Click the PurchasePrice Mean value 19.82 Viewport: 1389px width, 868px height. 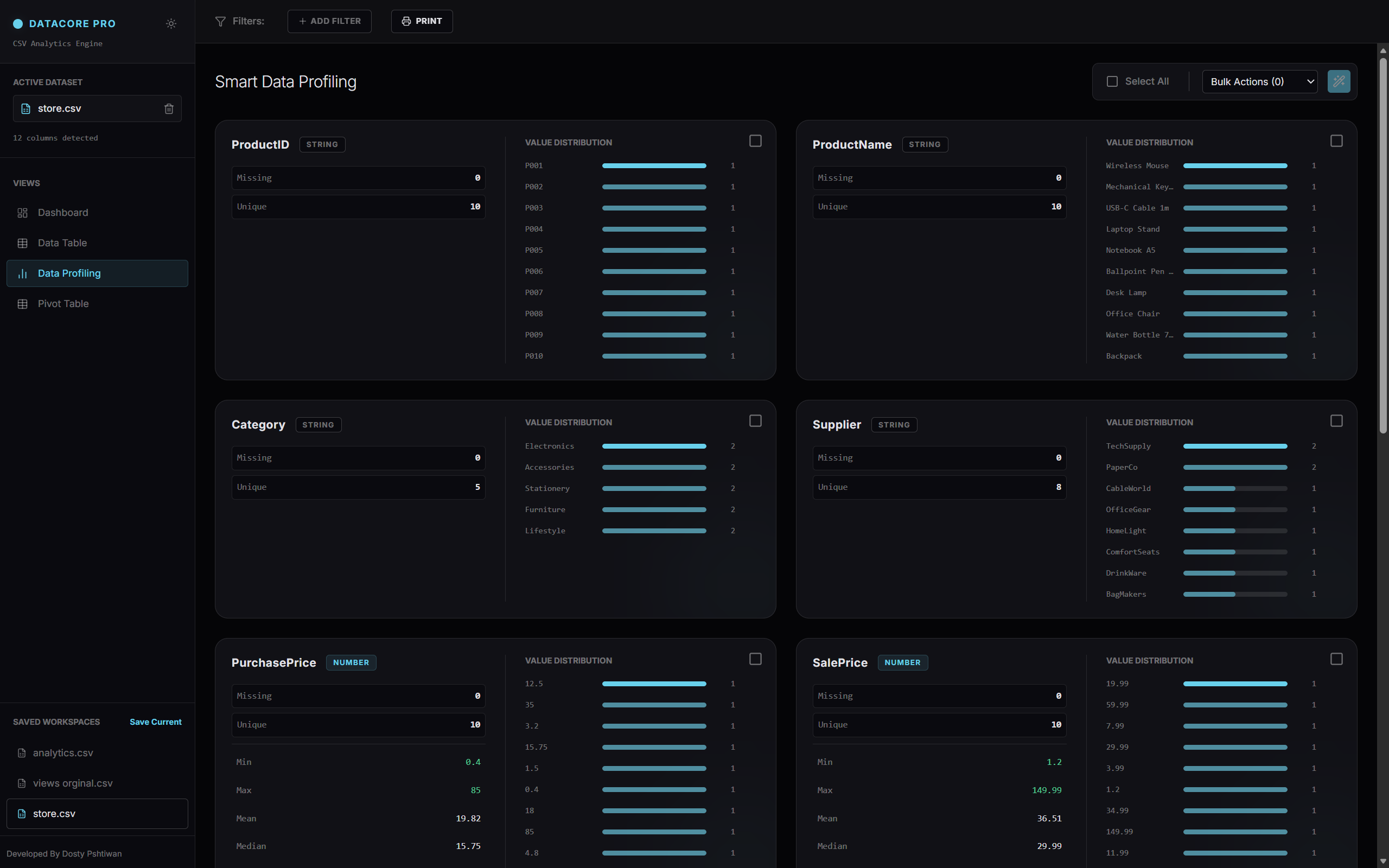[468, 819]
